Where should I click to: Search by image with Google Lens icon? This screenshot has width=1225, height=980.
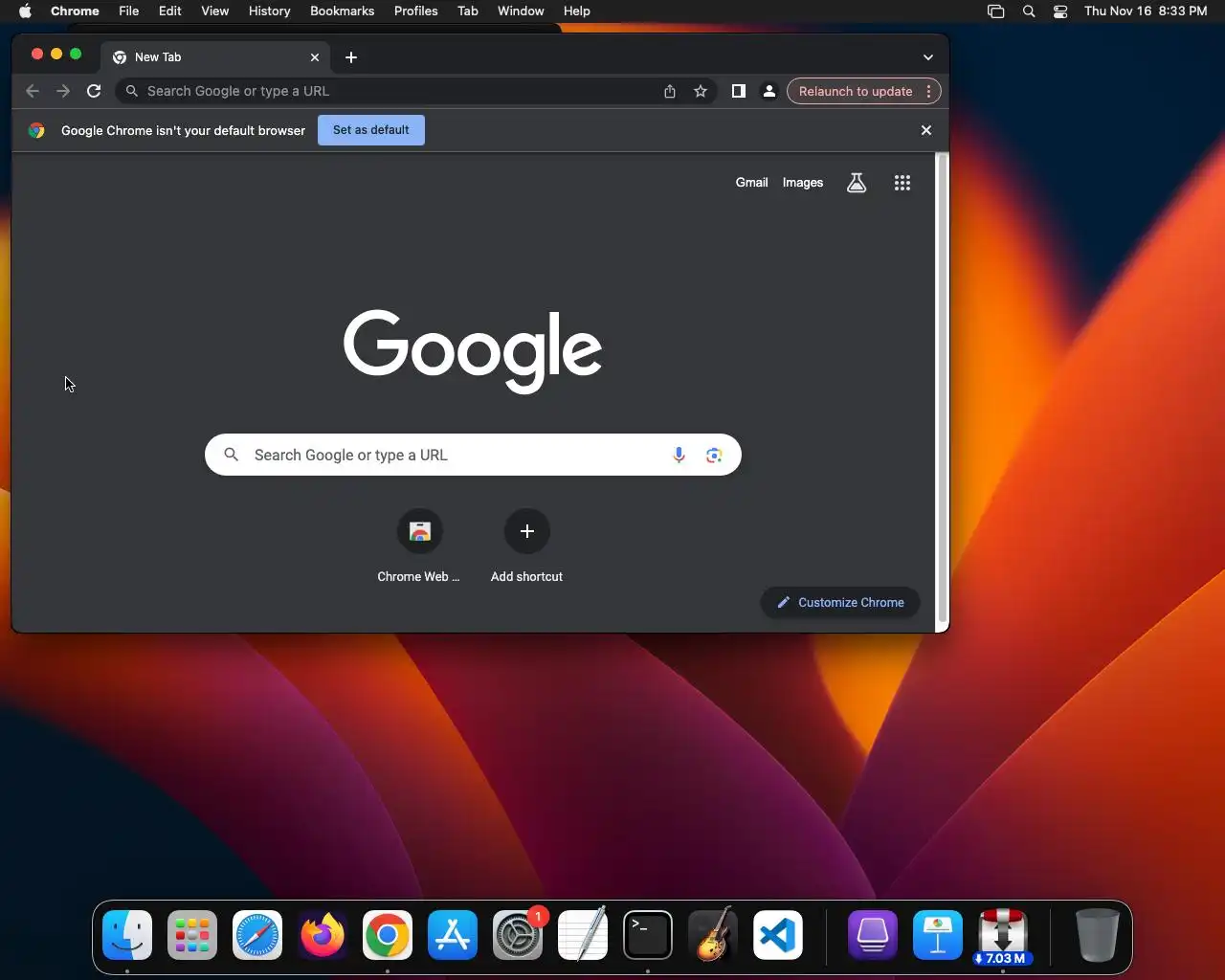714,456
